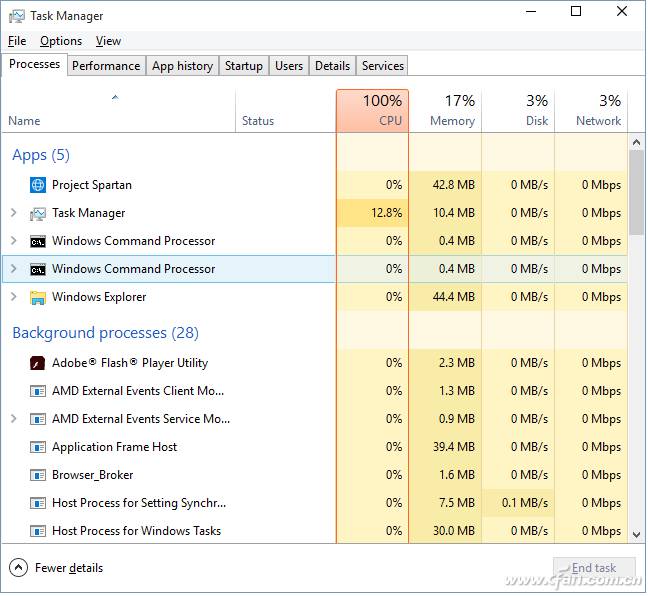Click the Apps (5) group heading
The image size is (648, 596).
(x=41, y=155)
